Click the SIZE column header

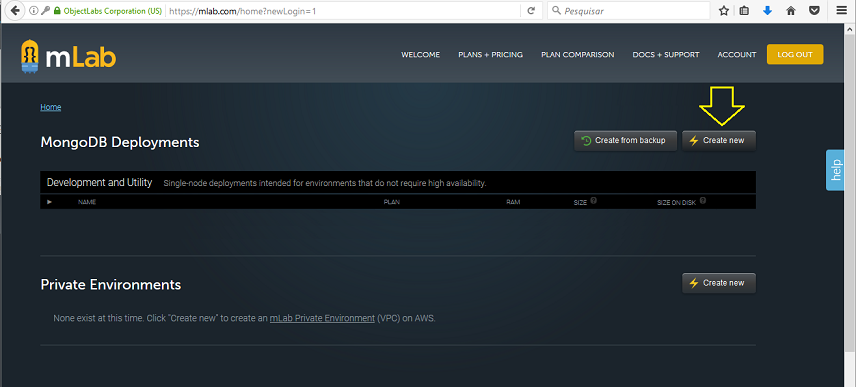click(x=580, y=203)
